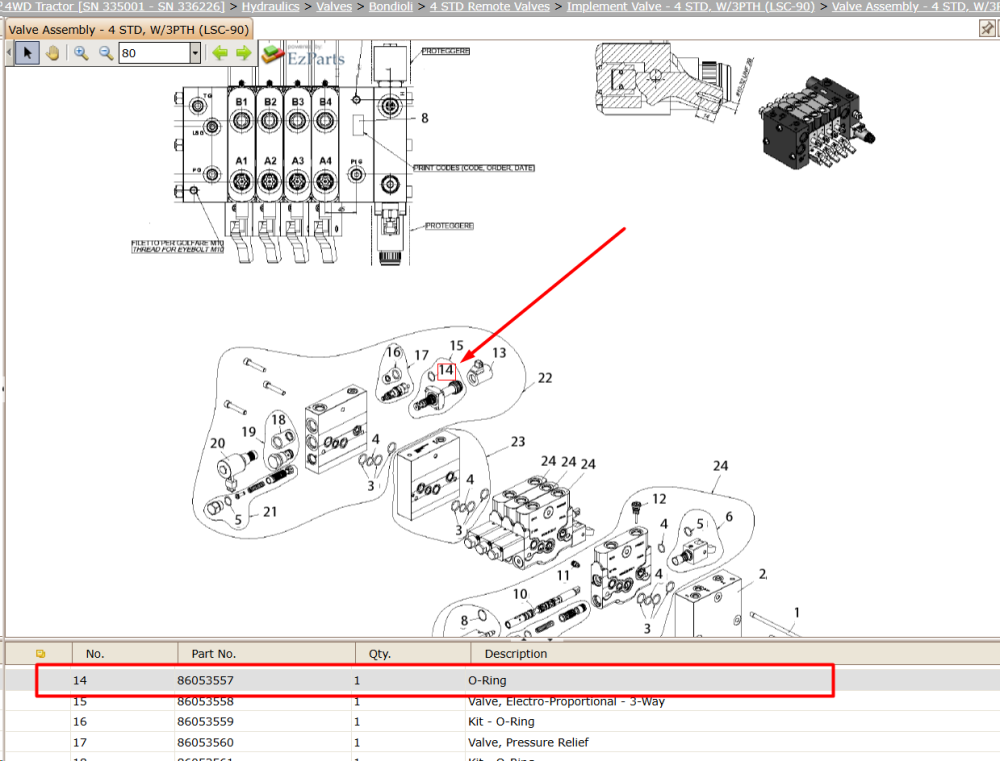The image size is (1000, 761).
Task: Open Implement Valve - 4 STD breadcrumb
Action: point(691,6)
